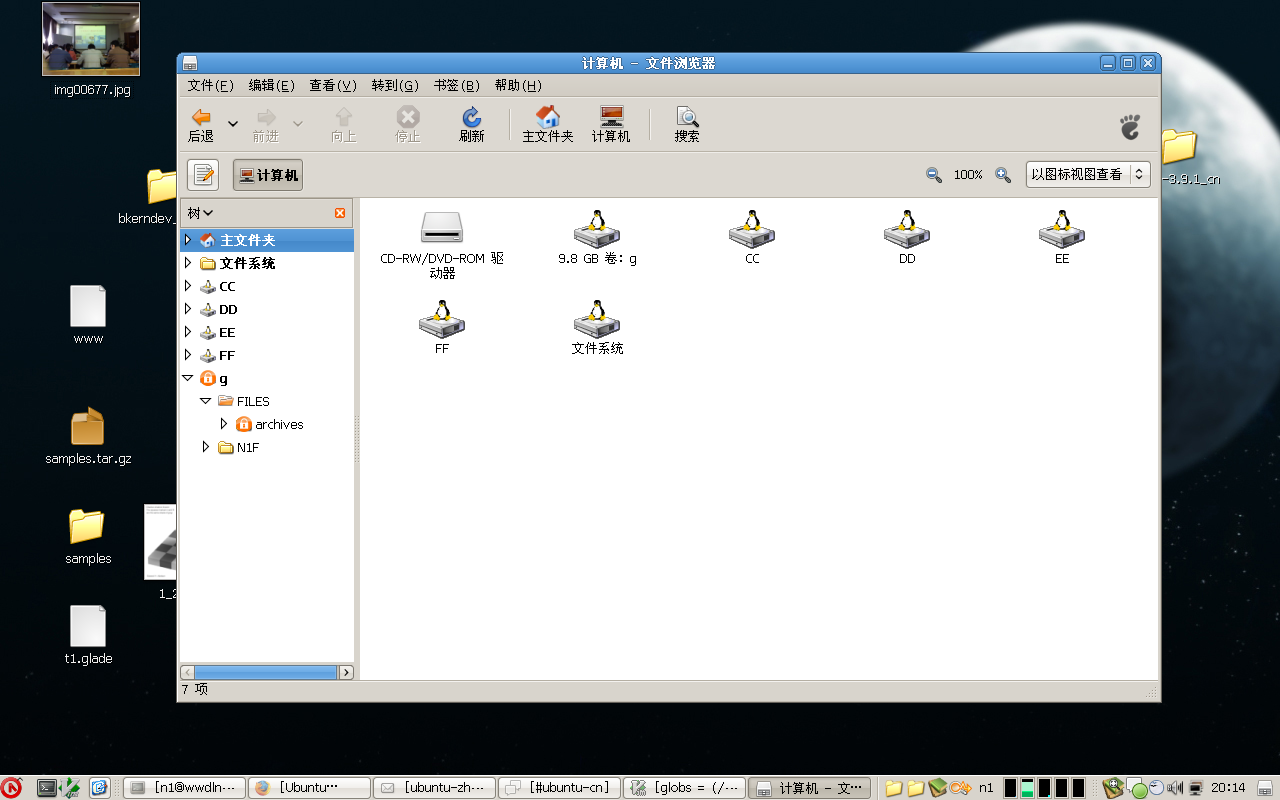Viewport: 1280px width, 800px height.
Task: Select the FF drive icon in main pane
Action: (x=442, y=319)
